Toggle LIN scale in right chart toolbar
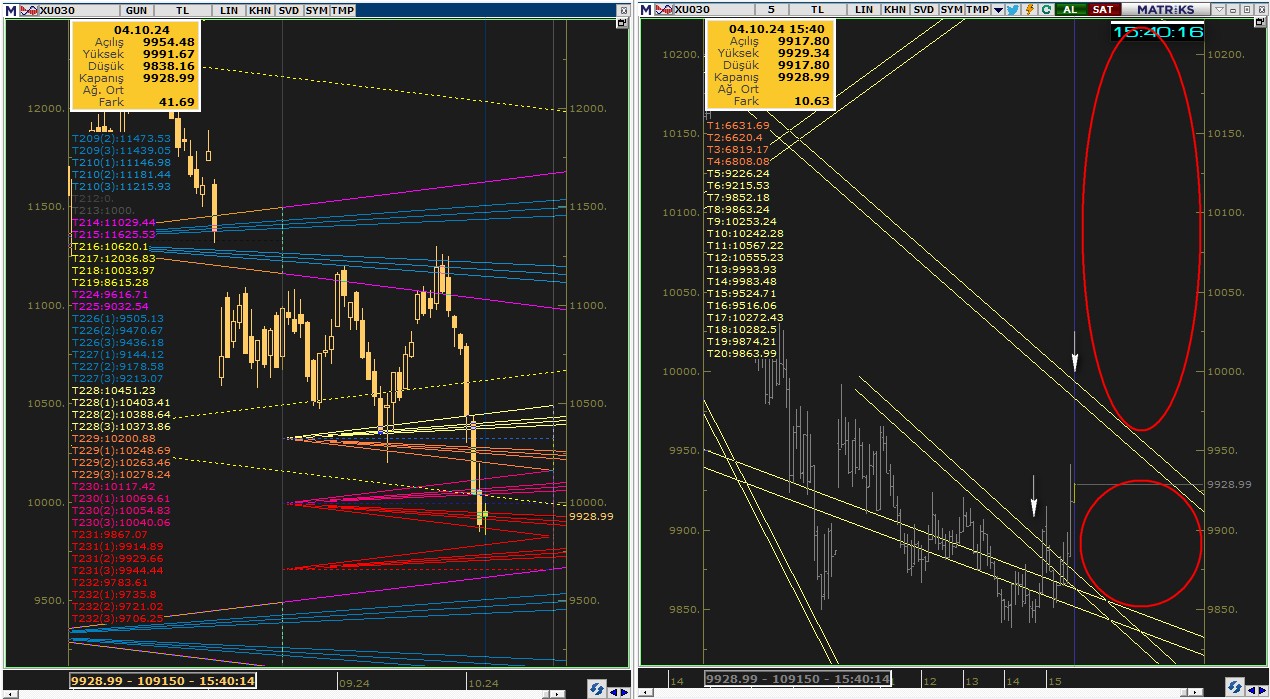The width and height of the screenshot is (1270, 699). tap(864, 9)
